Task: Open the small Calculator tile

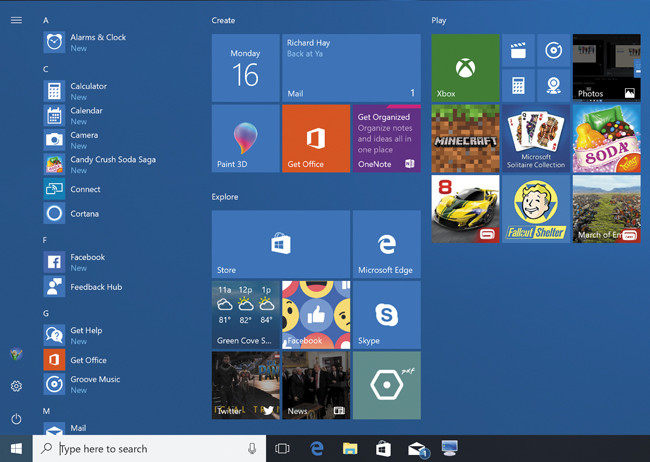Action: point(518,86)
